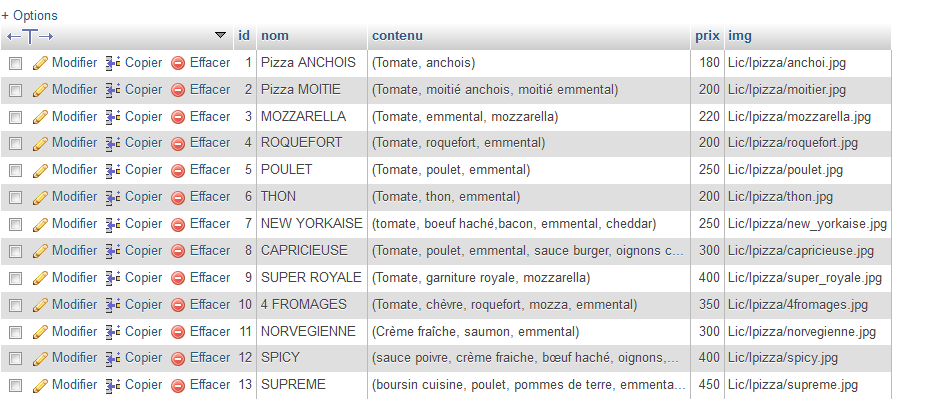Click Modifier link for CAPRICIEUSE row
The width and height of the screenshot is (937, 409).
pyautogui.click(x=74, y=251)
